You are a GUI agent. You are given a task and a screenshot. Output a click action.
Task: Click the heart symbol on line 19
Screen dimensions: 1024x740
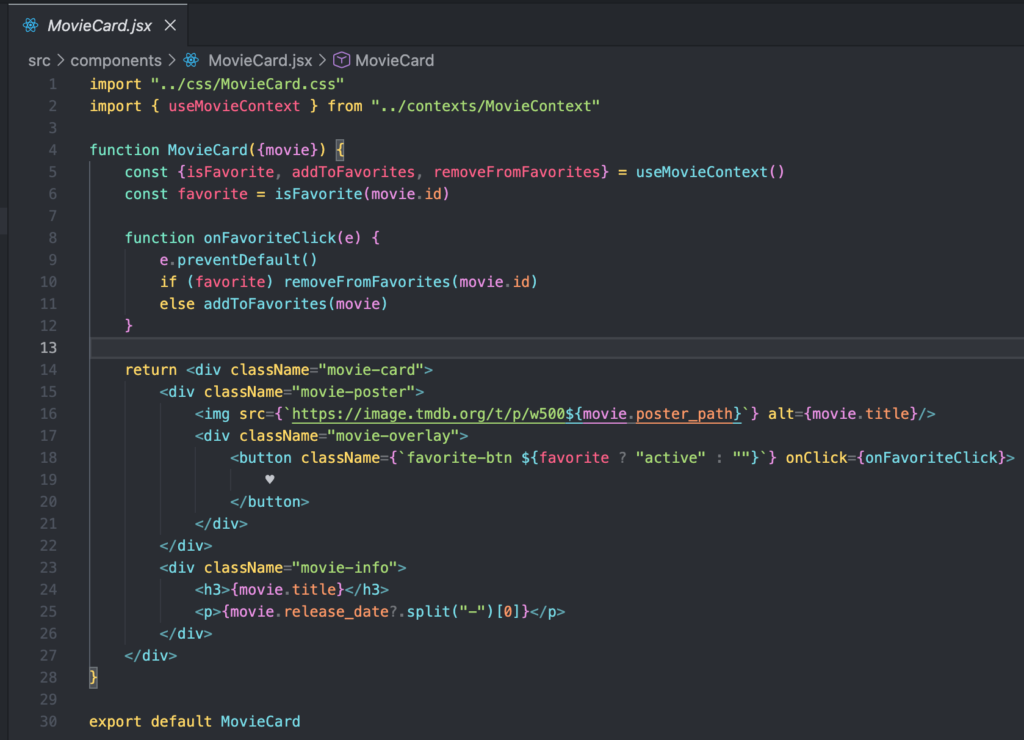(x=270, y=479)
